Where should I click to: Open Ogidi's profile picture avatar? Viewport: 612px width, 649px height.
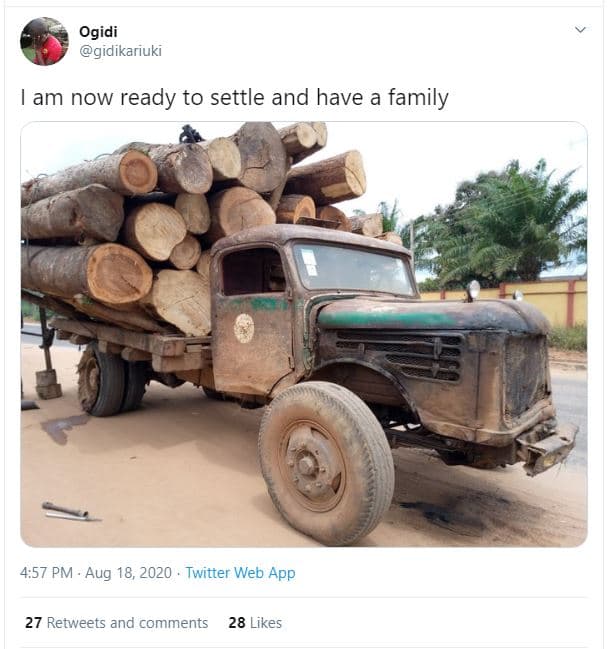tap(44, 41)
